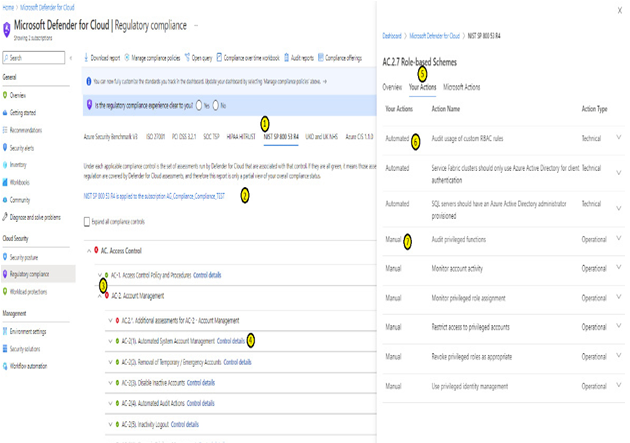This screenshot has height=443, width=630.
Task: Click the Download report icon
Action: pos(86,58)
